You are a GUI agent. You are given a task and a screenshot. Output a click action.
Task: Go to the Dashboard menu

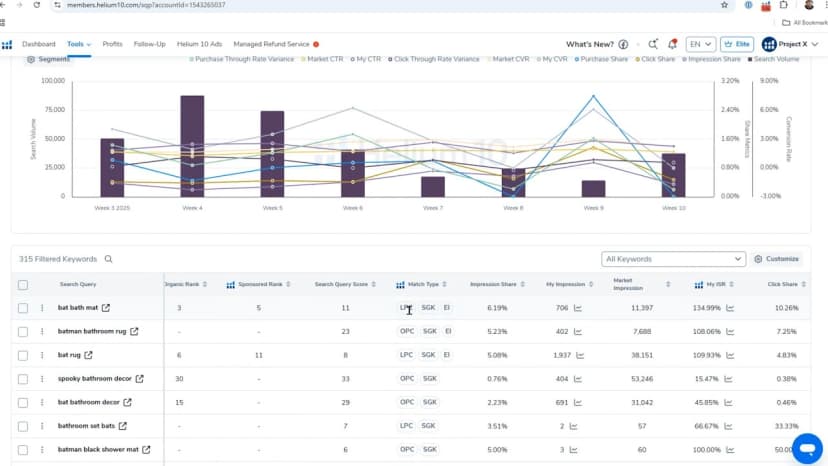(x=39, y=44)
